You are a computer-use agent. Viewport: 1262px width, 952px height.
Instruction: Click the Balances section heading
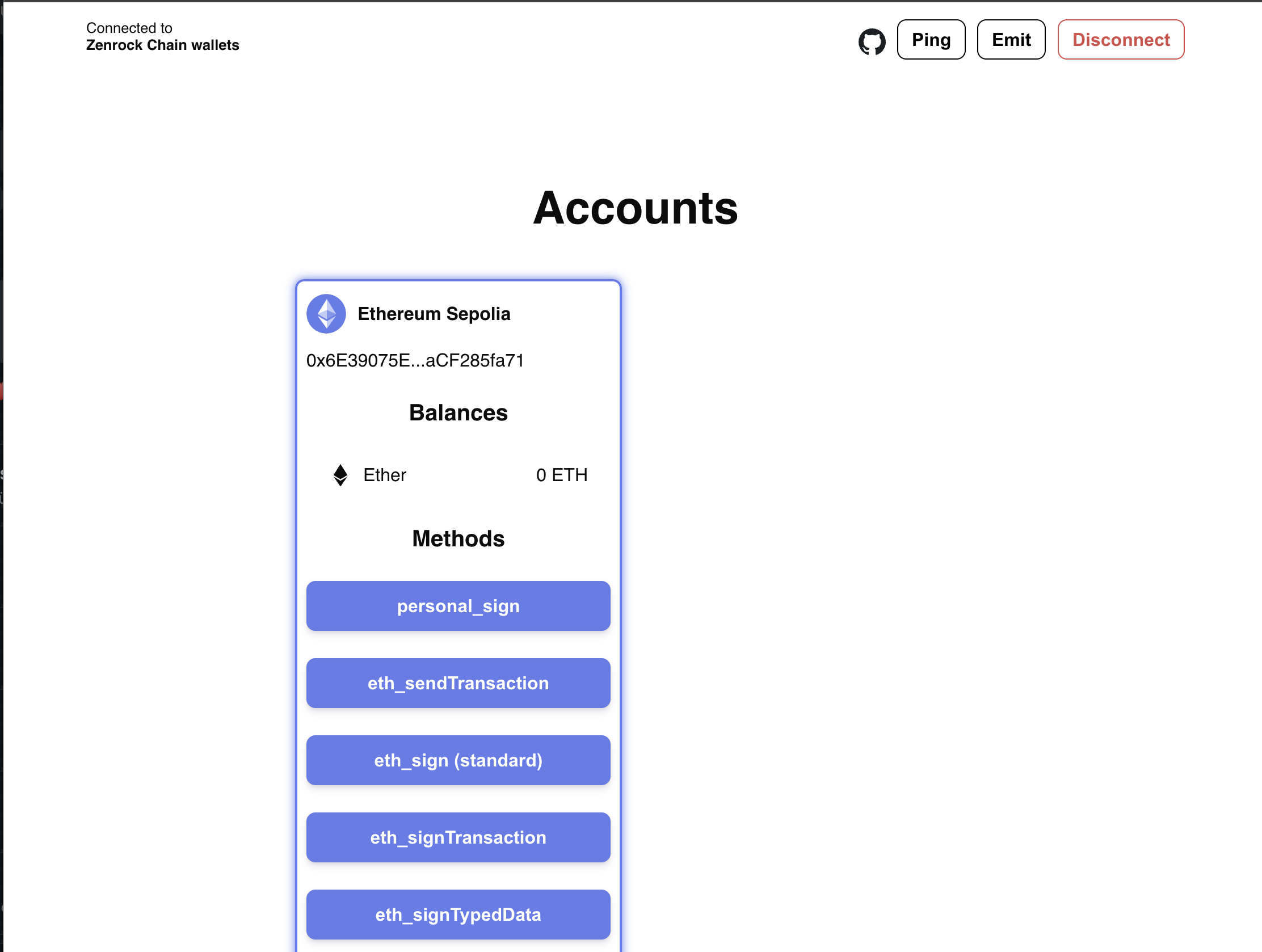click(458, 412)
